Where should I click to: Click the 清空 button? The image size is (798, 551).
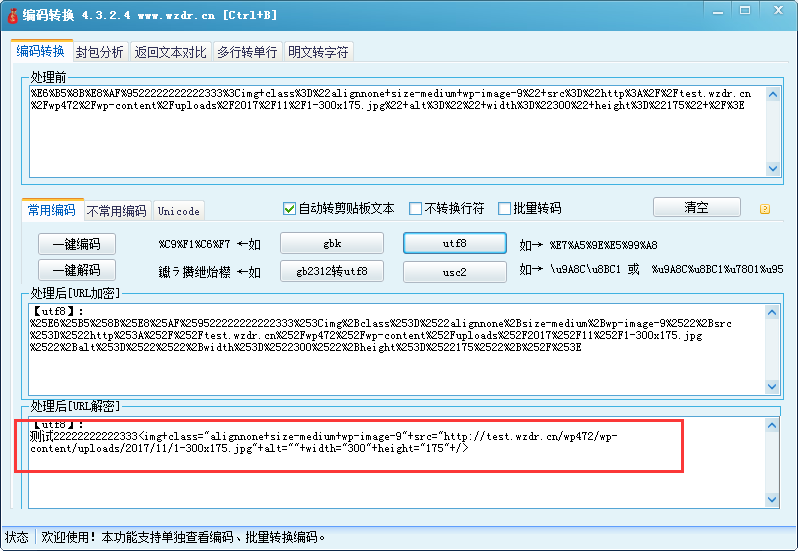click(697, 207)
